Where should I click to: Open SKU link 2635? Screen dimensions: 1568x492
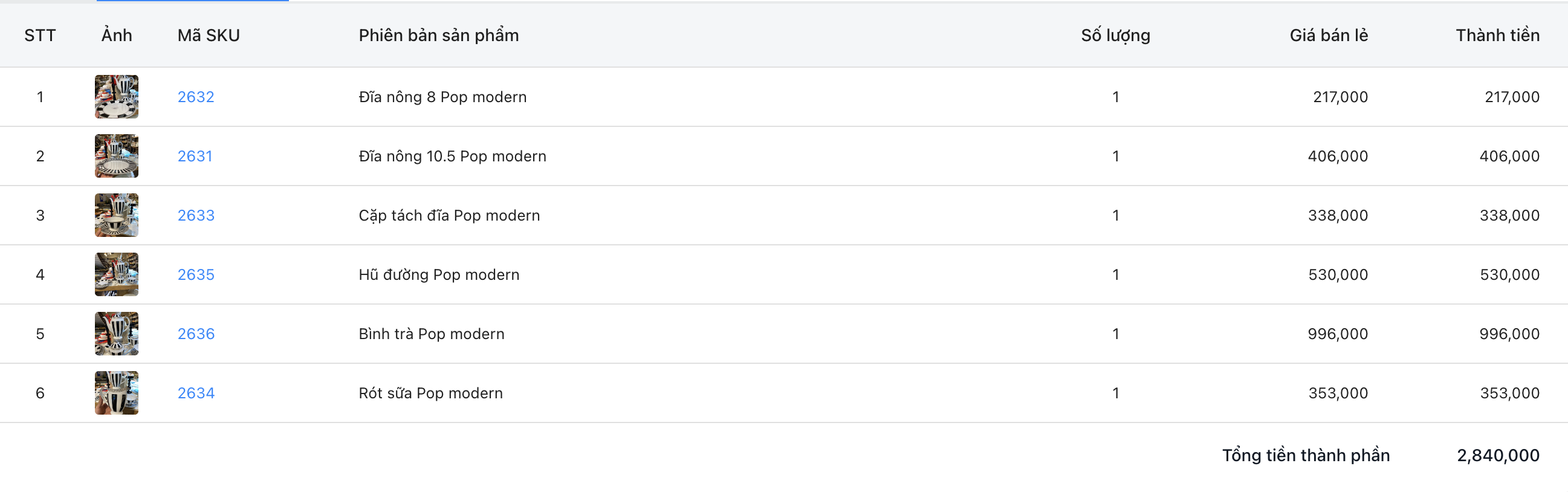point(195,274)
